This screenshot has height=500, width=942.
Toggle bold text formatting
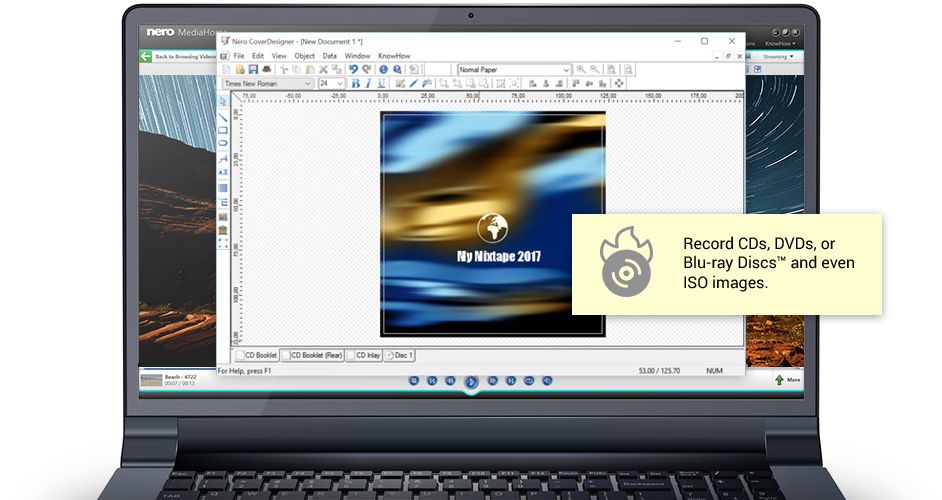(x=356, y=84)
